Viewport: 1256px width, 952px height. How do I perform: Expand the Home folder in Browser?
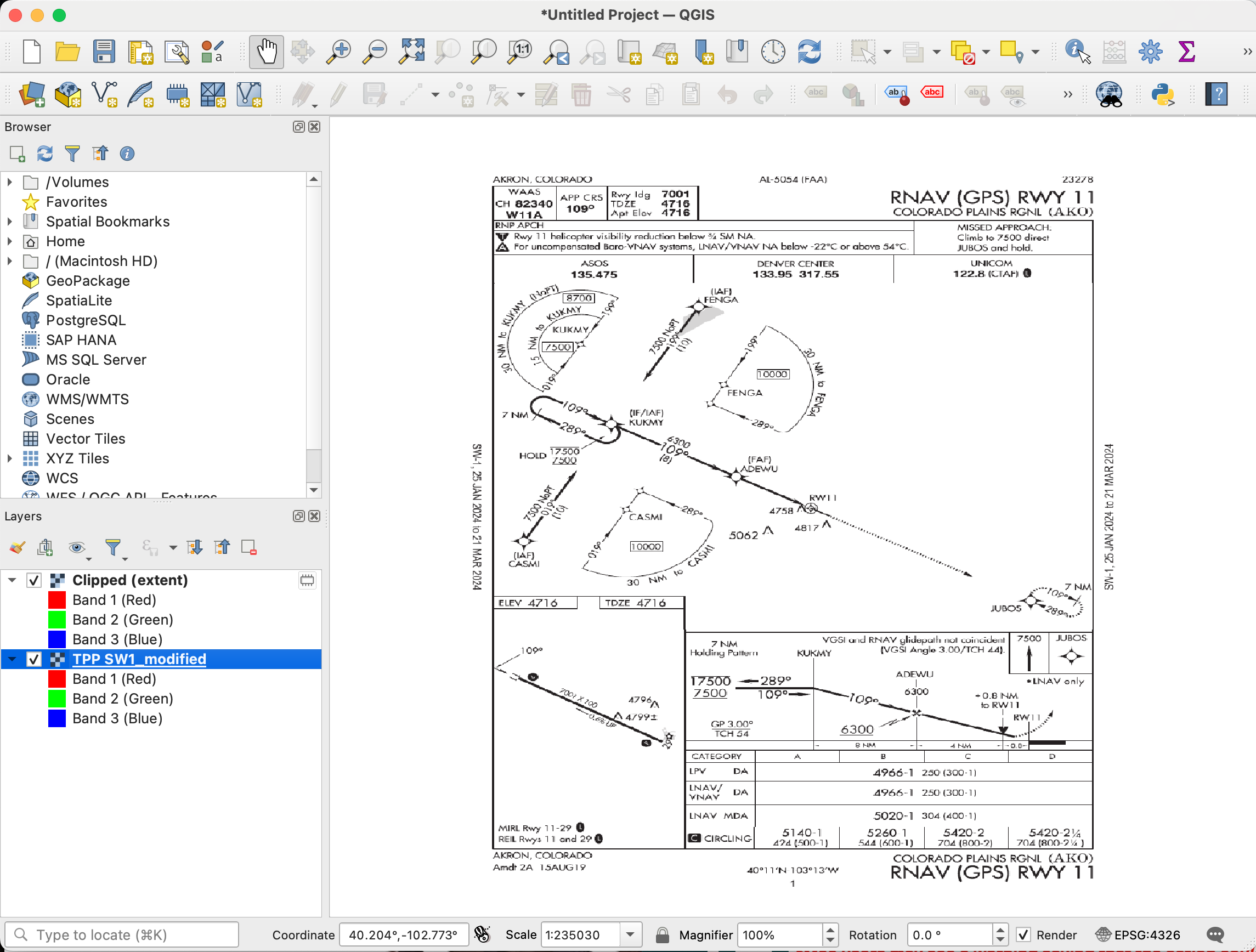point(10,241)
